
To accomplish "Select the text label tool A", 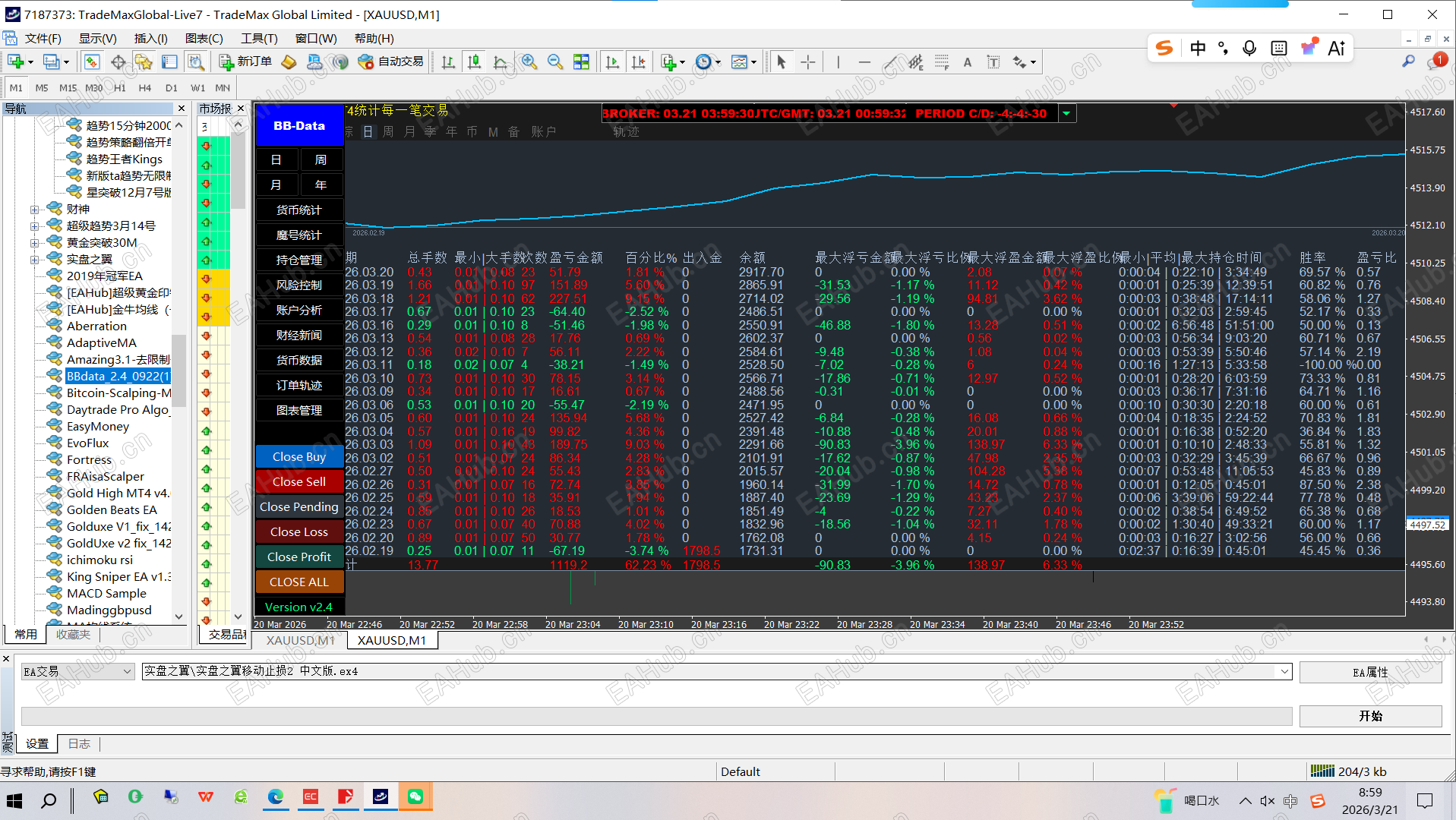I will coord(967,62).
